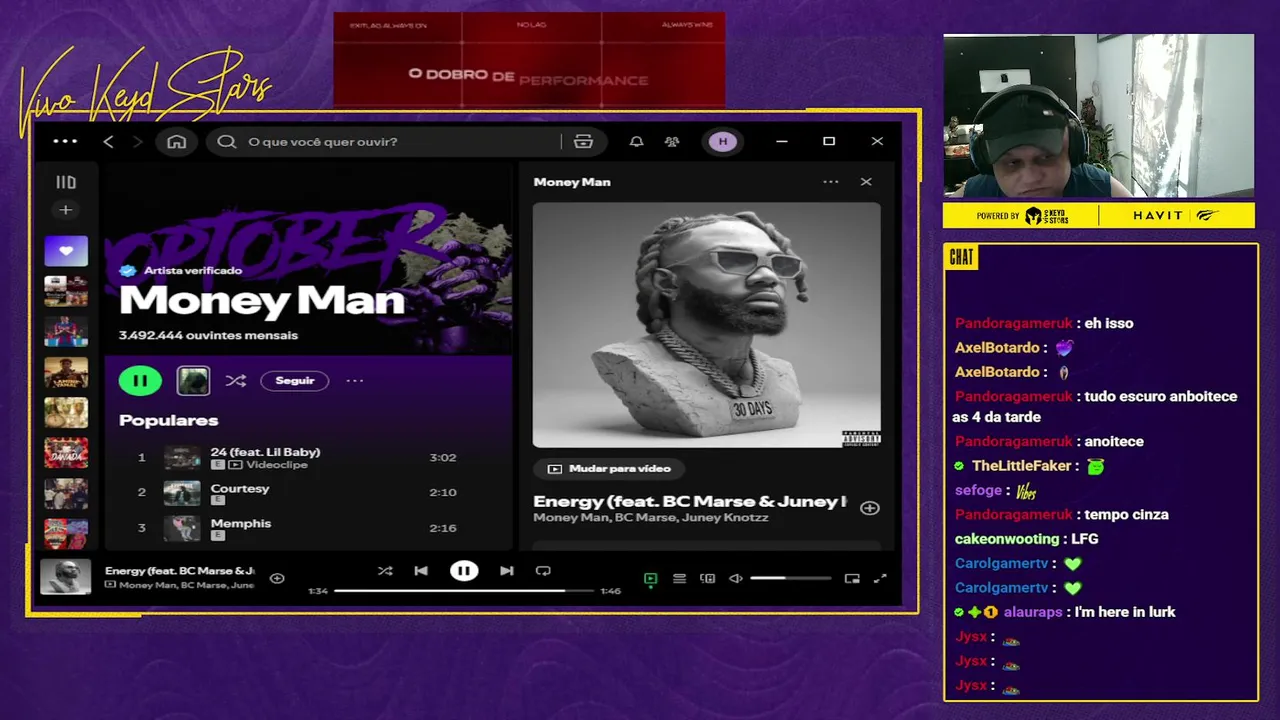This screenshot has height=720, width=1280.
Task: Collapse the Your Library sidebar icon
Action: [66, 182]
